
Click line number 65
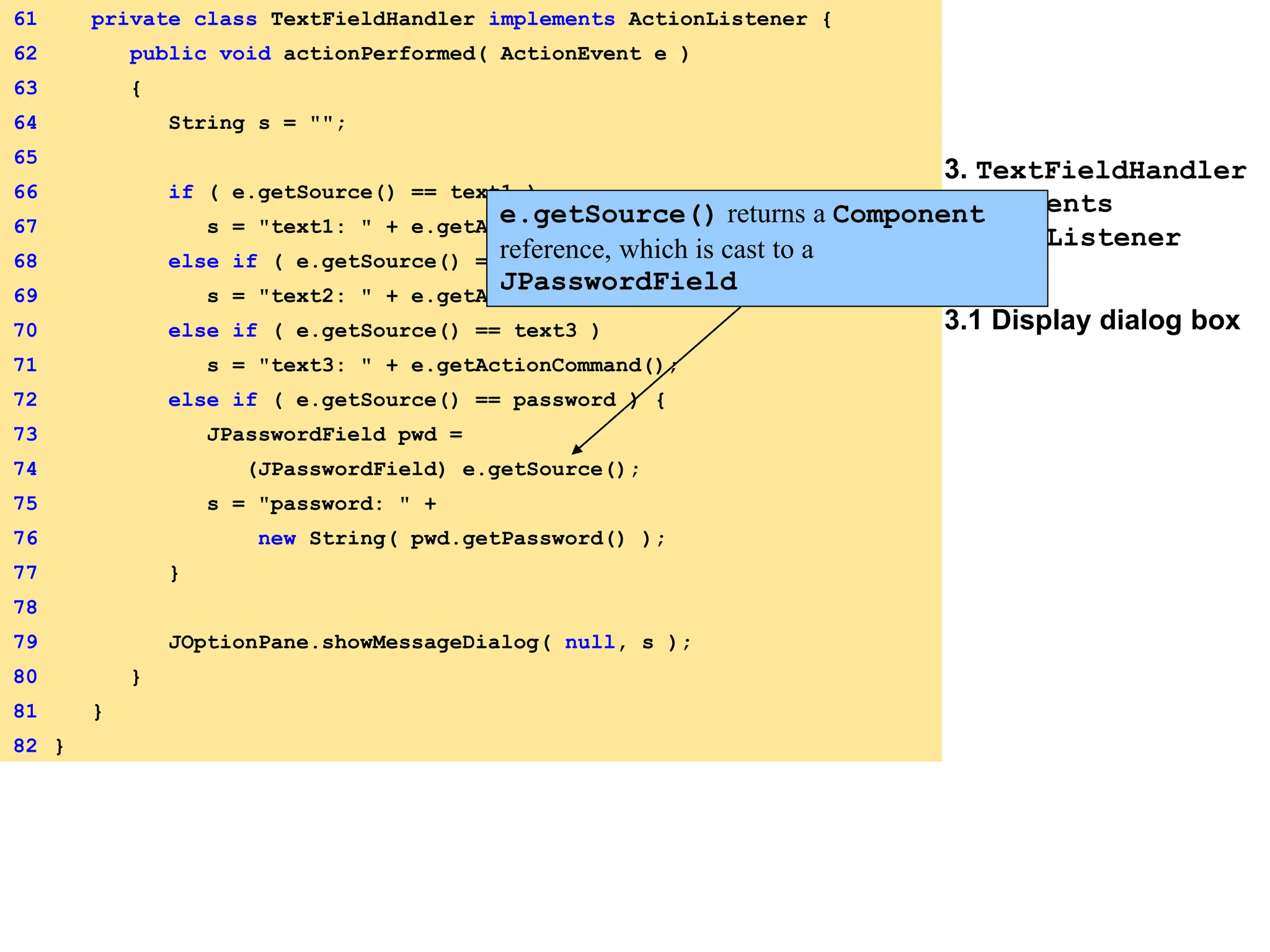[25, 157]
